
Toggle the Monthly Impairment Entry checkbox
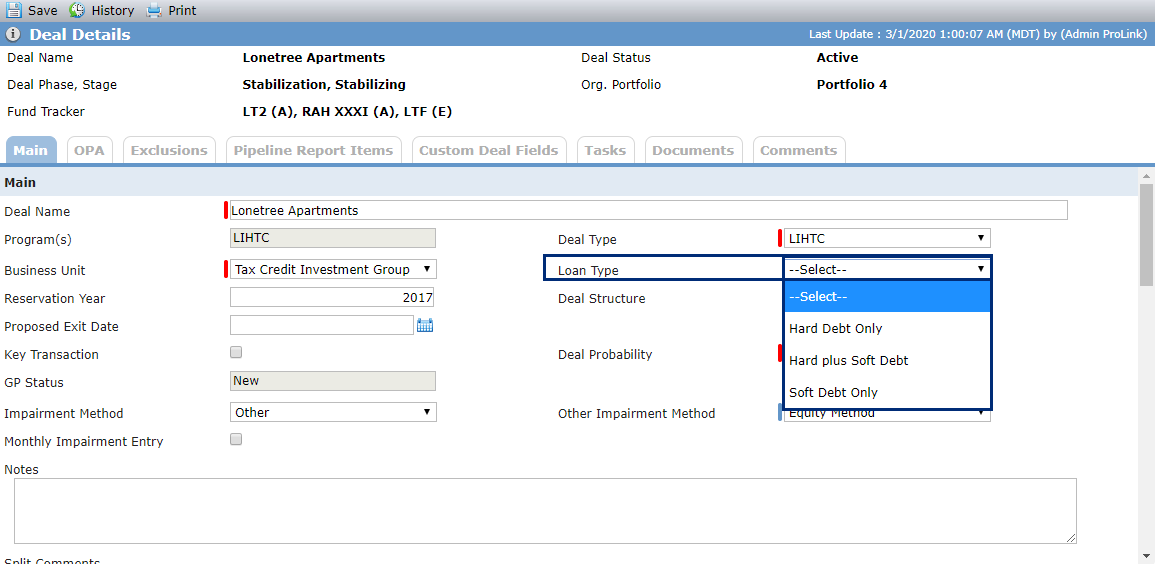[x=236, y=440]
